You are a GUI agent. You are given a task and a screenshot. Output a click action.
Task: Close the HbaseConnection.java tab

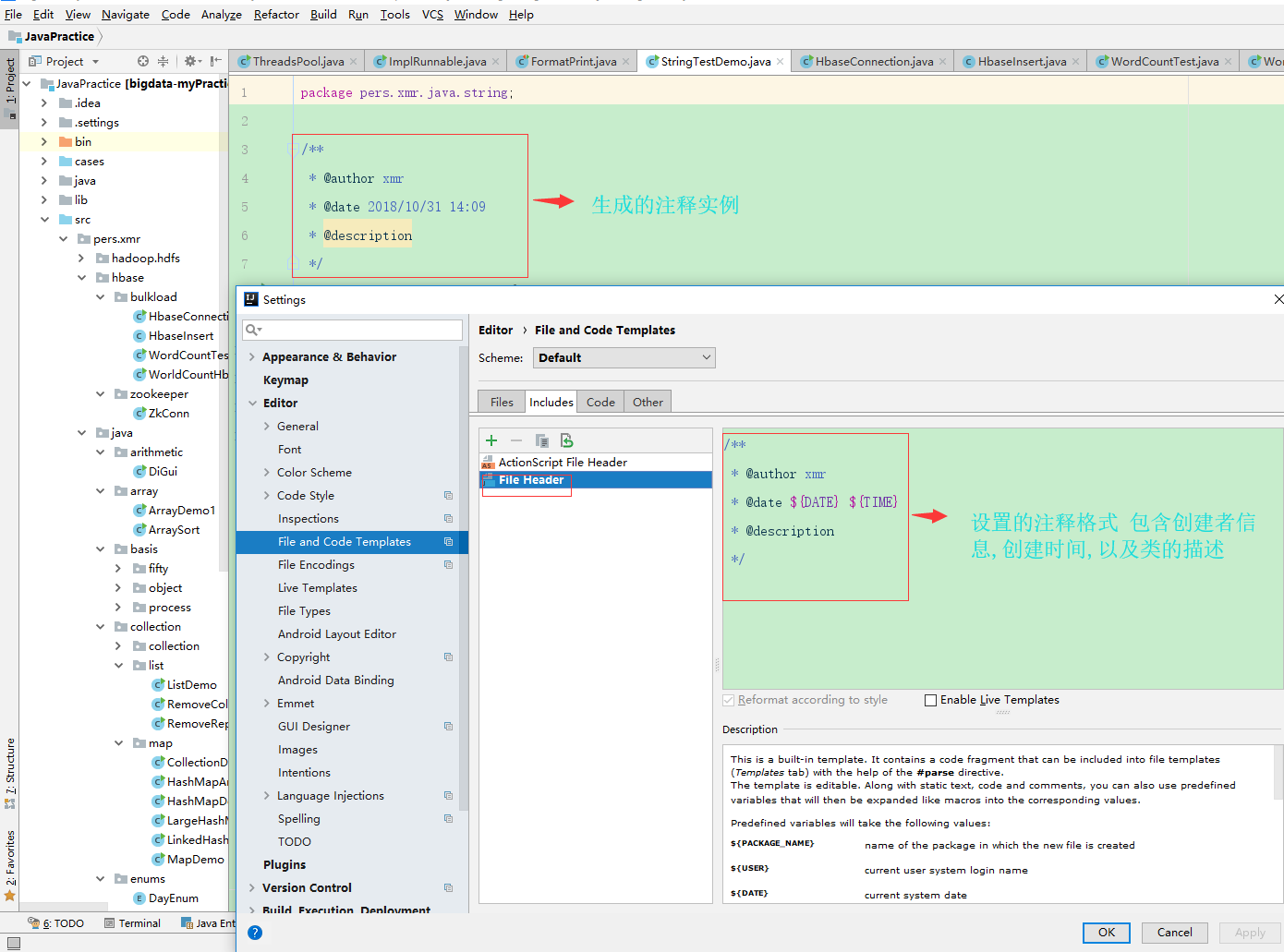click(x=942, y=62)
